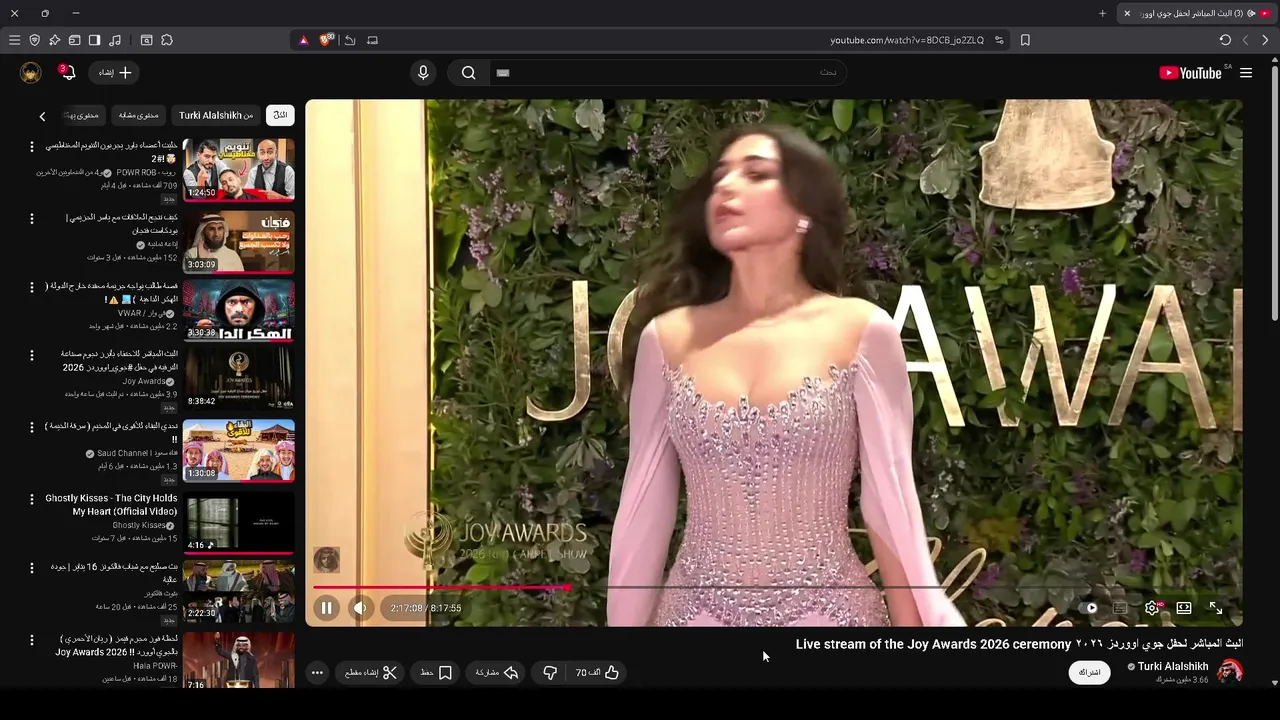Select the 'Related content' filter chip
1280x720 pixels.
click(138, 116)
